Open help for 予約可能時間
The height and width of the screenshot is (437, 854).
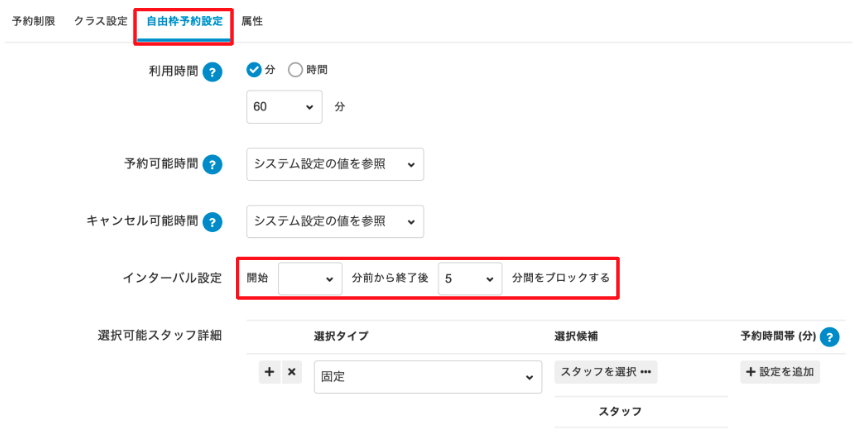(x=212, y=165)
